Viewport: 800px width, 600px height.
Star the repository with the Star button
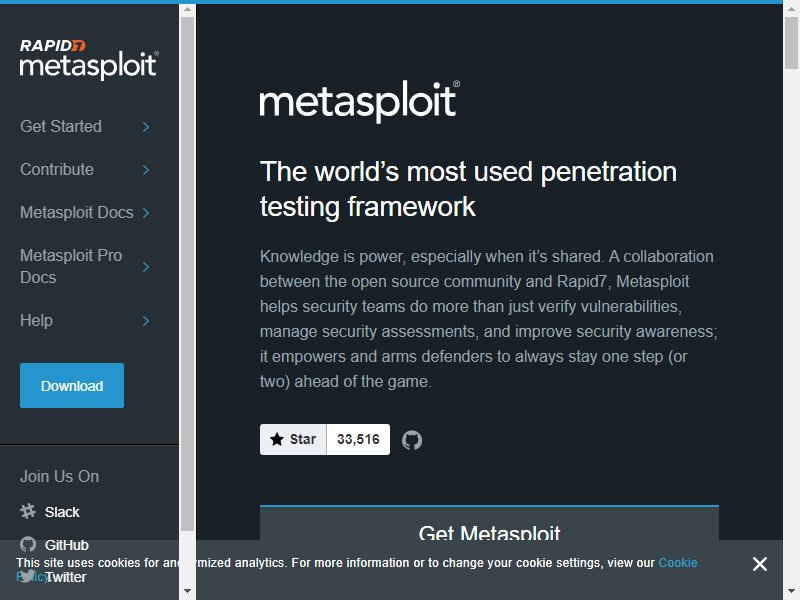click(x=293, y=439)
